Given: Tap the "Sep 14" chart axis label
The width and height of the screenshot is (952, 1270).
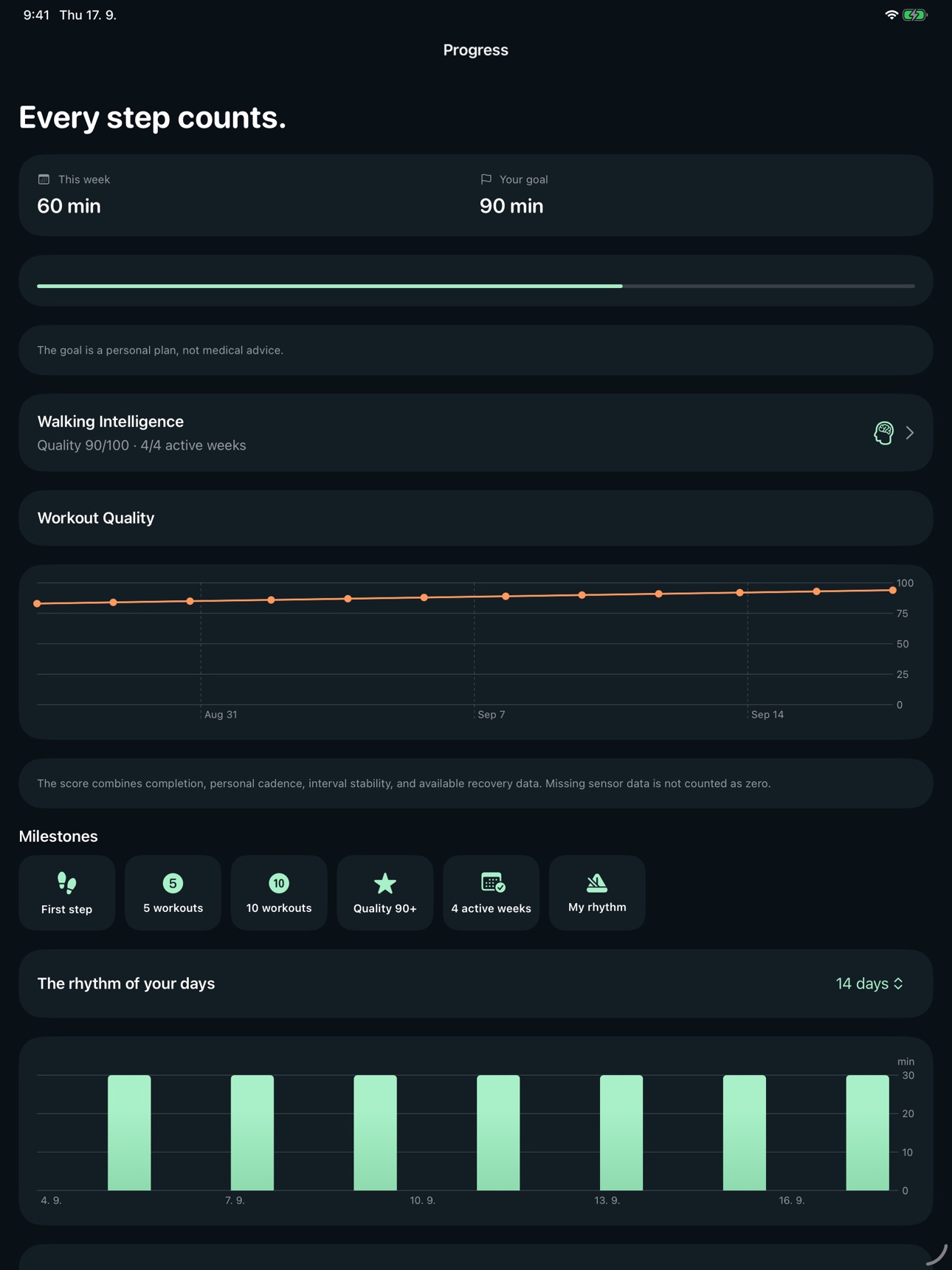Looking at the screenshot, I should pyautogui.click(x=768, y=715).
